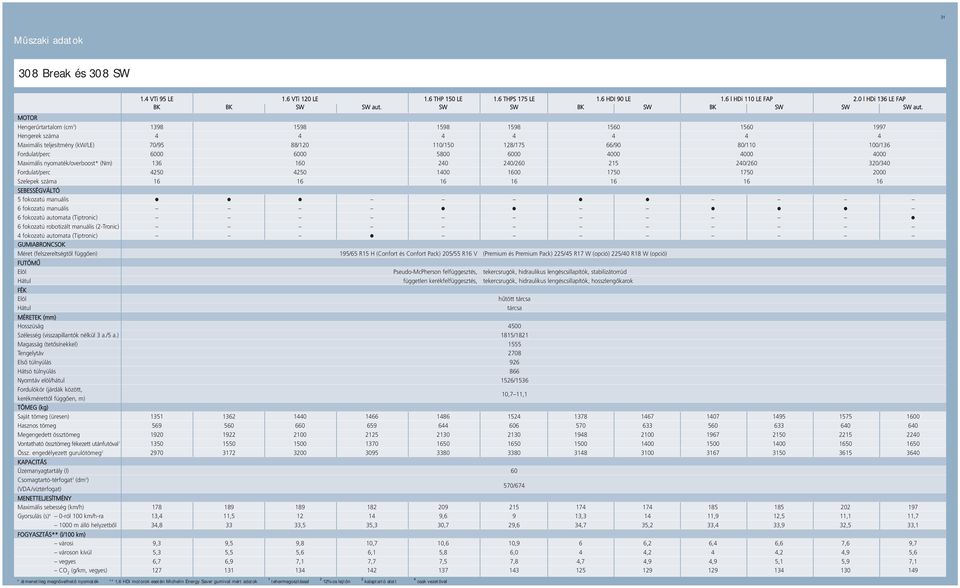Screen dimensions: 960x588
Task: Select the '1.6 l HDi 110 LE FAP' header
Action: coord(747,99)
